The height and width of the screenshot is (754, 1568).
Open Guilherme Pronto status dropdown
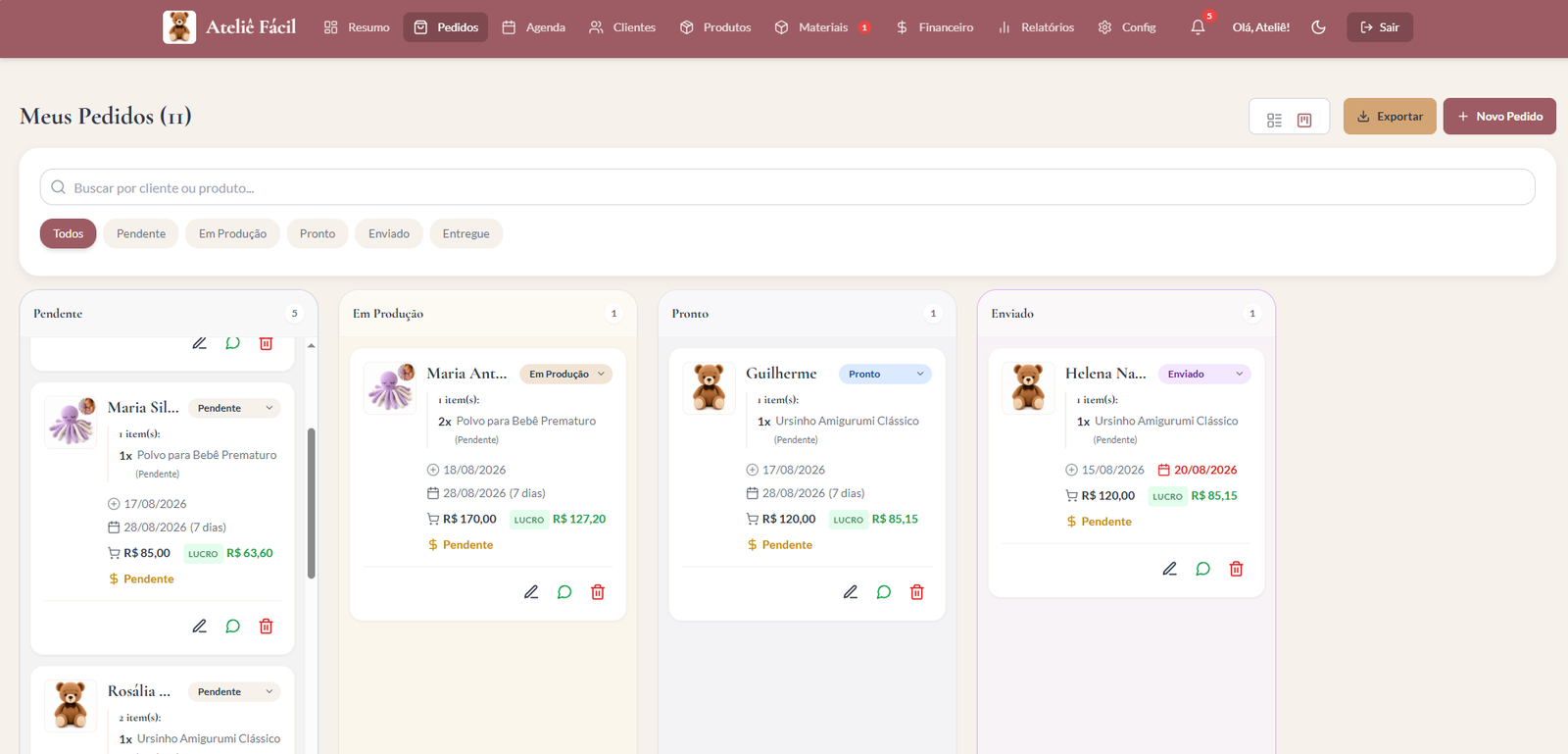[x=885, y=375]
